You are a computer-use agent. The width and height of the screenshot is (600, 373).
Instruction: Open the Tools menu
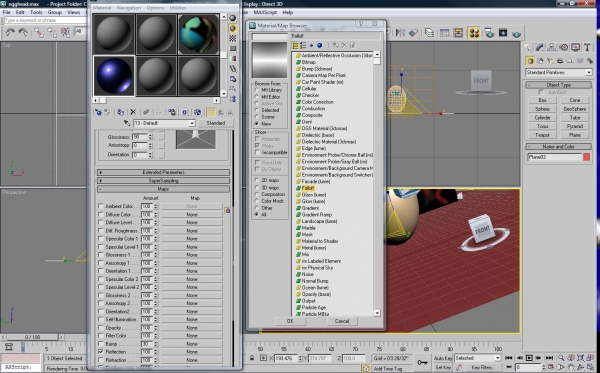[36, 12]
